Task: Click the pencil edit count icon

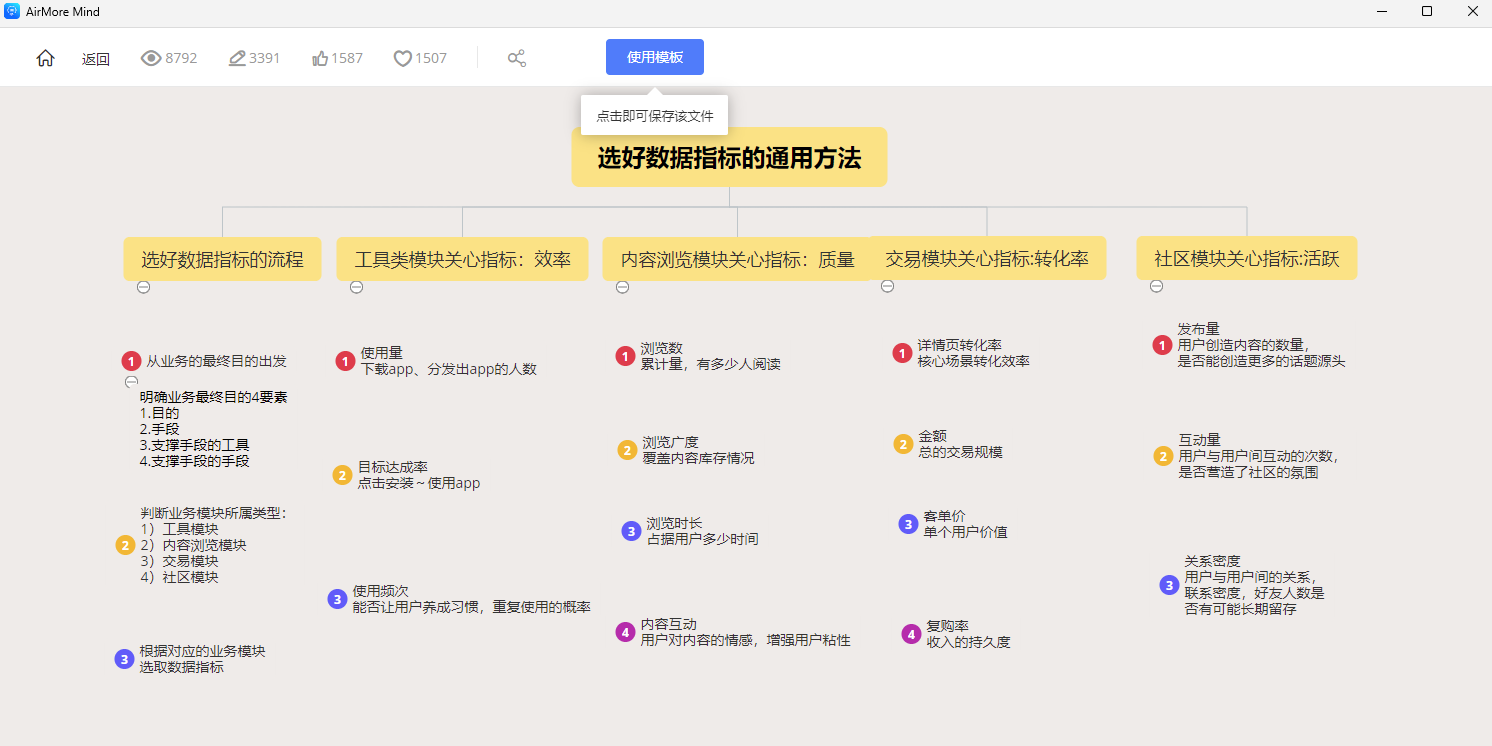Action: [x=237, y=58]
